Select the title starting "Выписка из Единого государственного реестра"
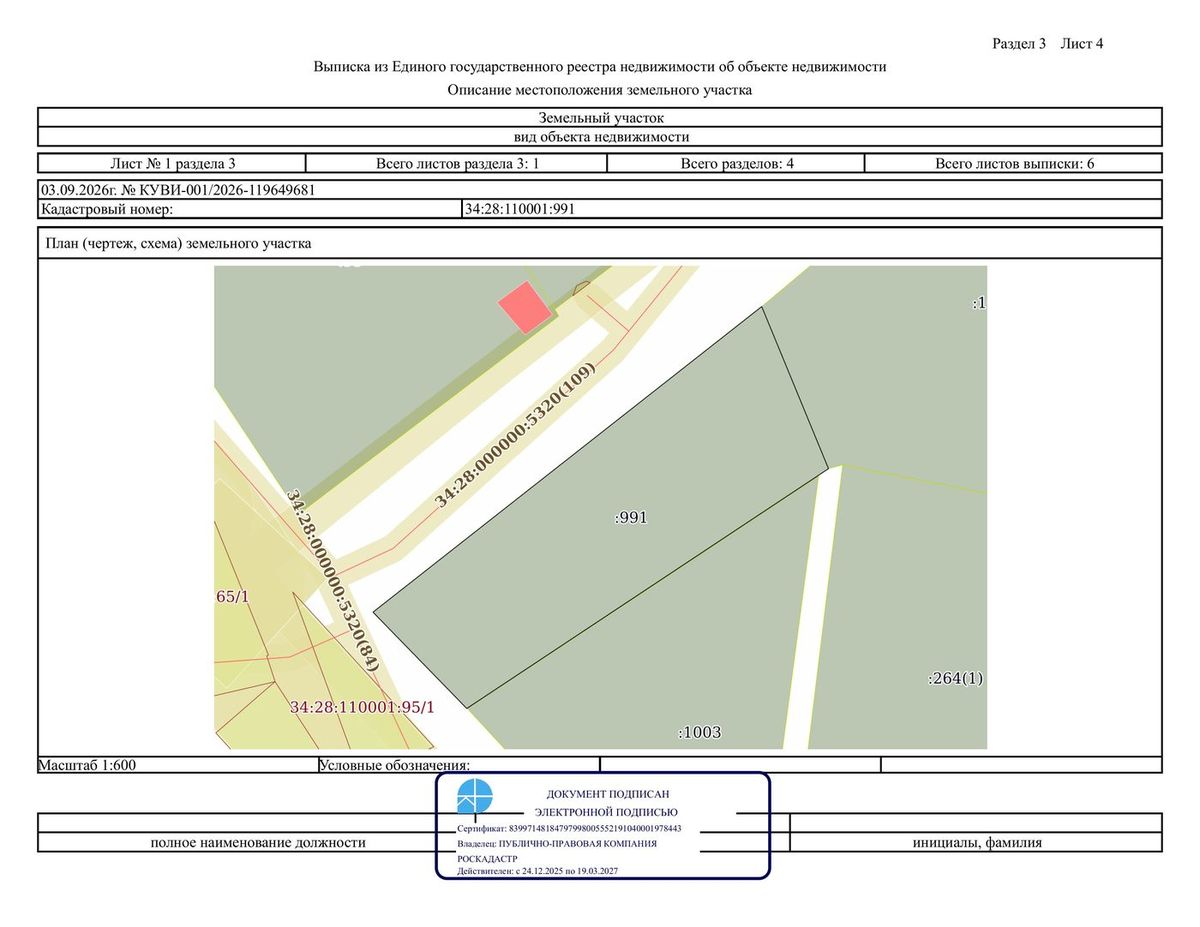This screenshot has width=1200, height=927. pos(600,67)
